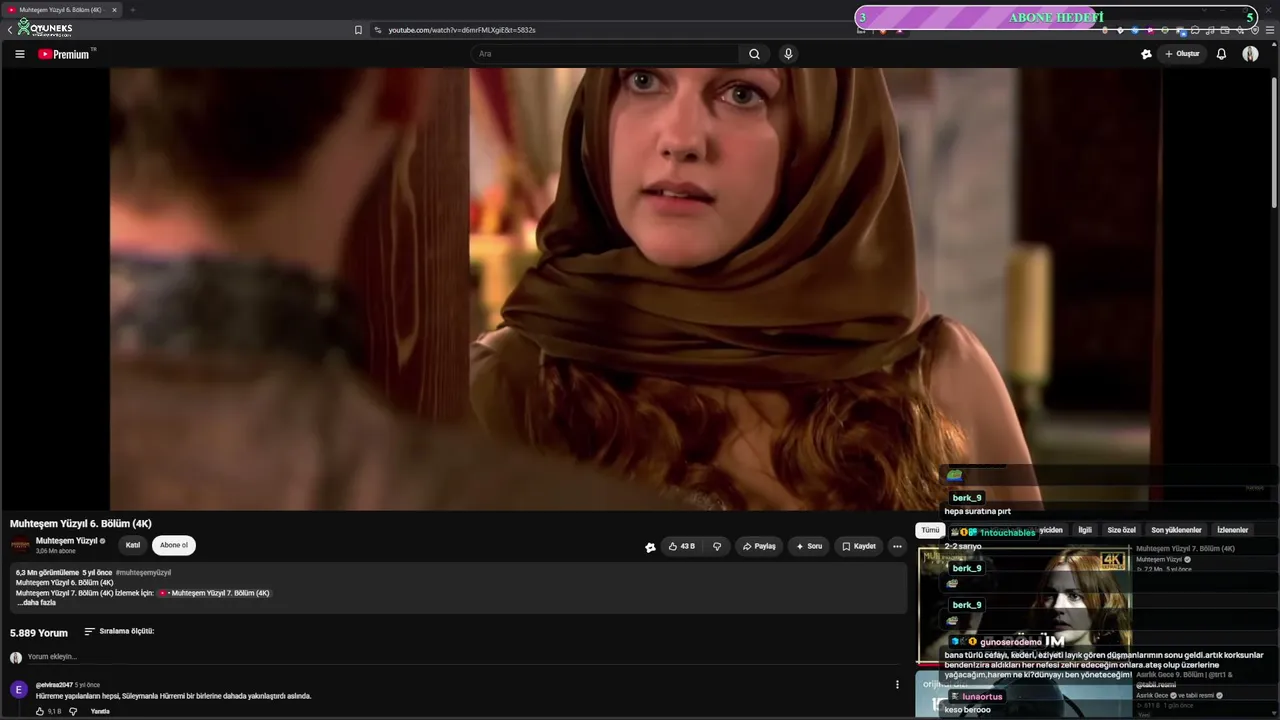The height and width of the screenshot is (720, 1280).
Task: Go to the YouTube Premium home logo
Action: pos(66,54)
